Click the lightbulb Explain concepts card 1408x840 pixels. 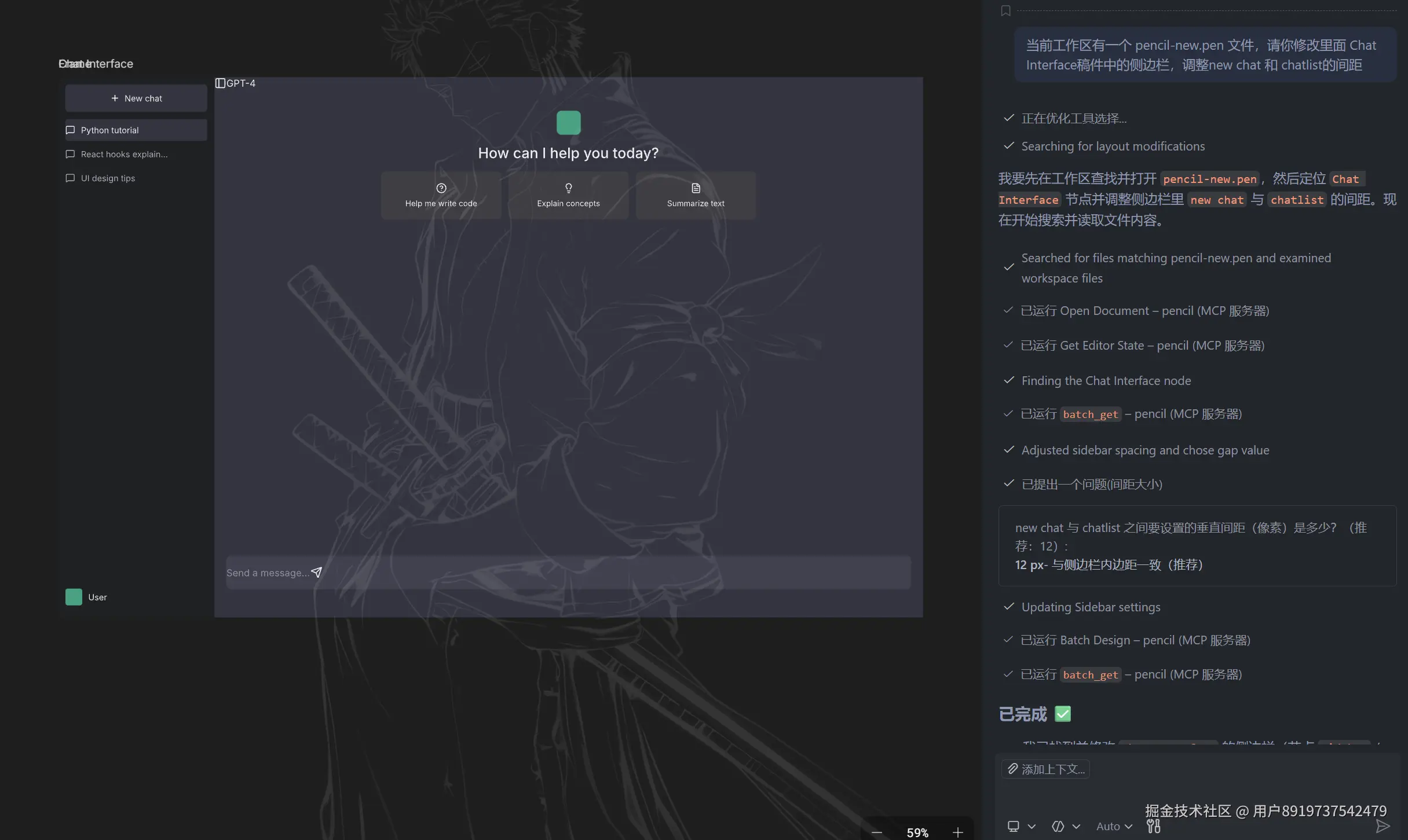pyautogui.click(x=568, y=195)
